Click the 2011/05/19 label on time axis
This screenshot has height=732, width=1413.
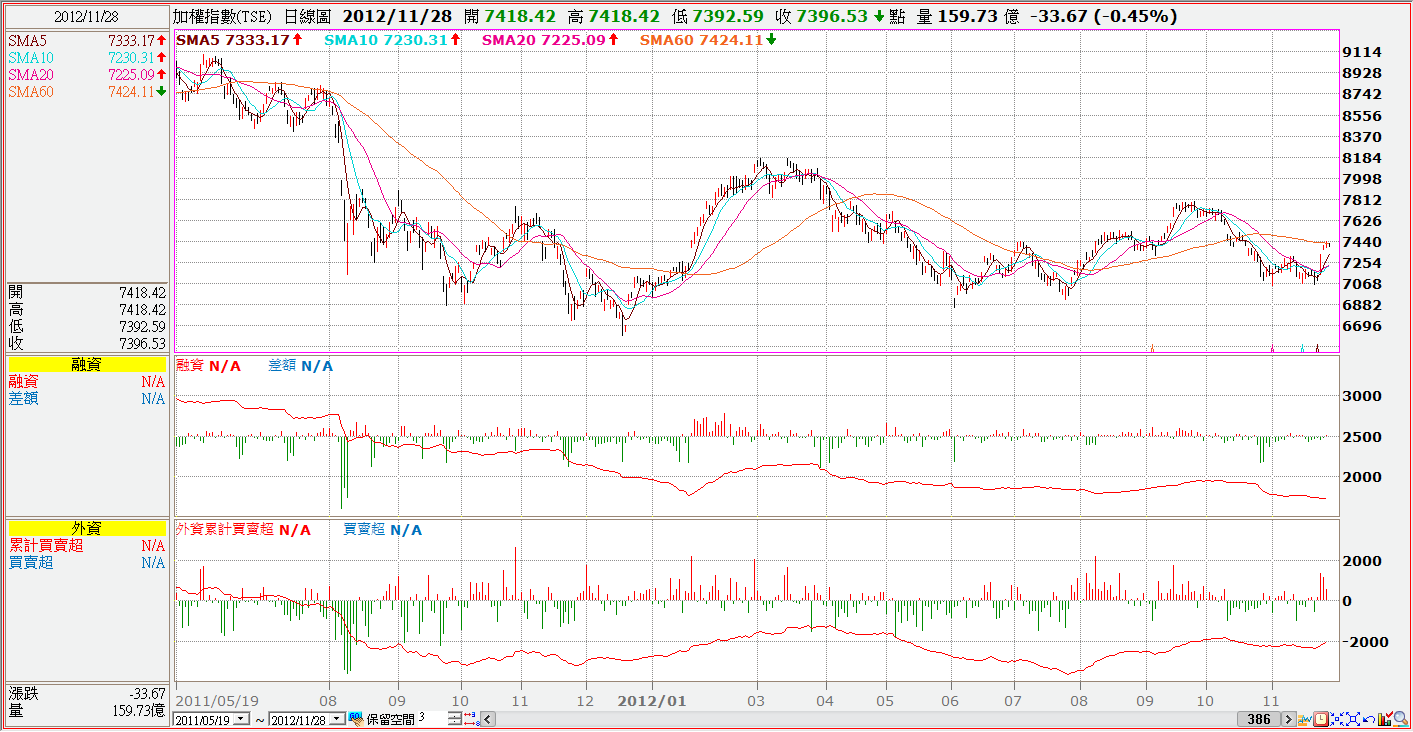point(217,701)
